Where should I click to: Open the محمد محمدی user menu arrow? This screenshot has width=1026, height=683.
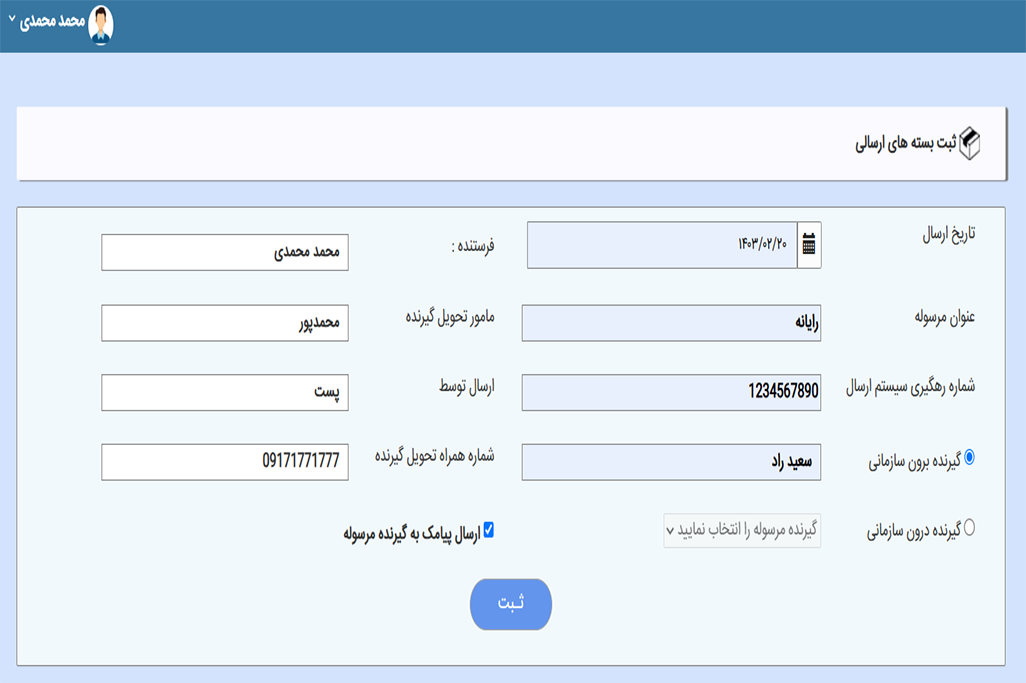click(12, 20)
